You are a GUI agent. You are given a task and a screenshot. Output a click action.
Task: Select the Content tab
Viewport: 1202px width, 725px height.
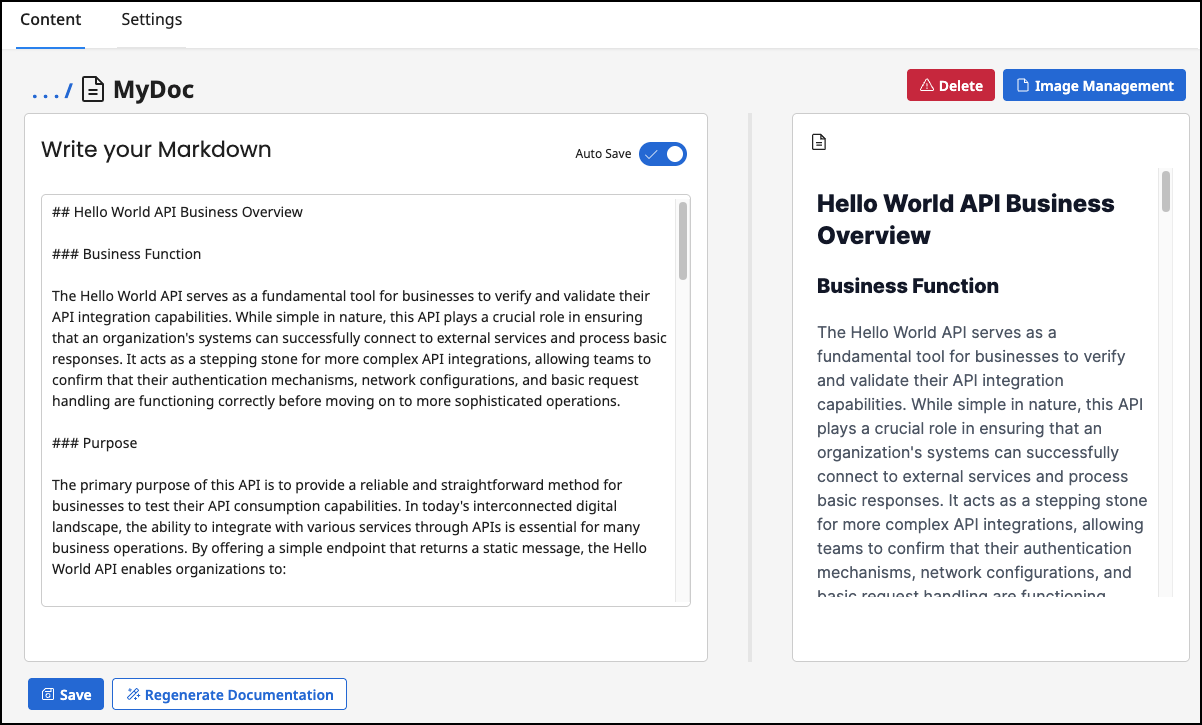pyautogui.click(x=50, y=19)
